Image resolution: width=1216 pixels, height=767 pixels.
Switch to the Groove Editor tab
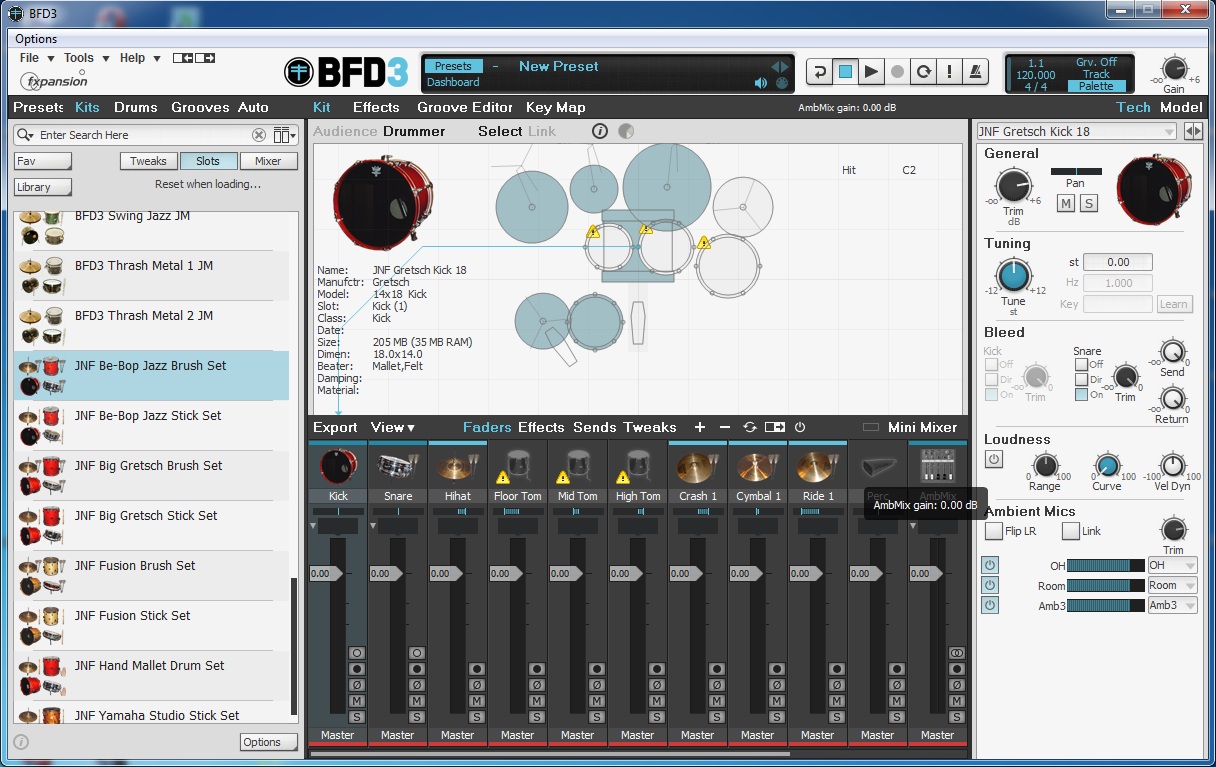pyautogui.click(x=464, y=108)
